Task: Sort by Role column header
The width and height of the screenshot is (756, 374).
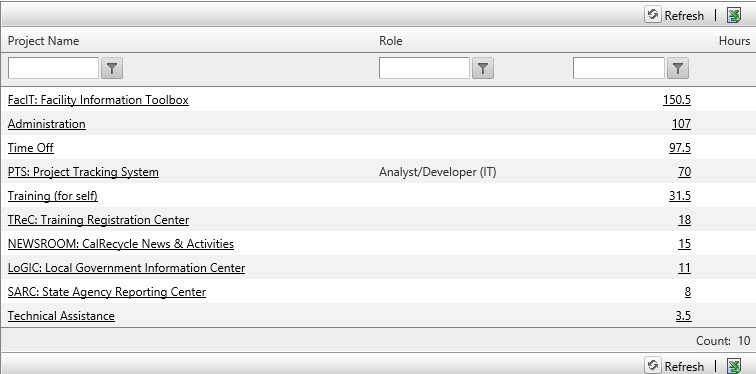Action: click(391, 41)
